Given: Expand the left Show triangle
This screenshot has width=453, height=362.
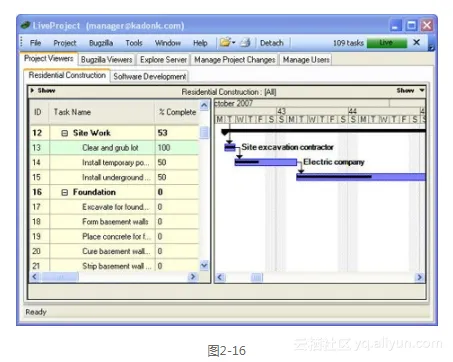Looking at the screenshot, I should click(32, 90).
